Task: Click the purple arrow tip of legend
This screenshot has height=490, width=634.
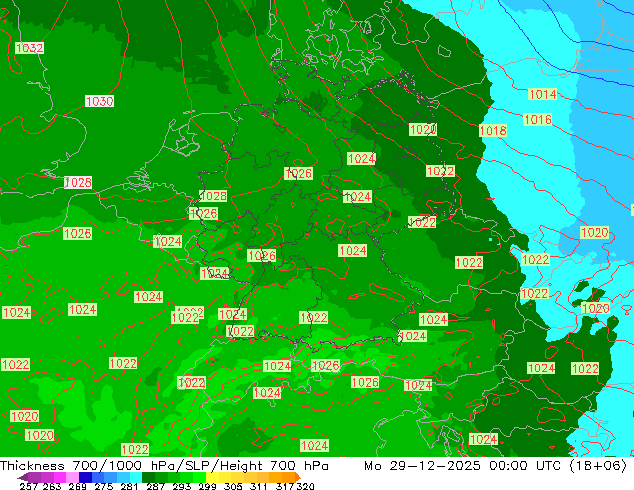Action: [22, 478]
